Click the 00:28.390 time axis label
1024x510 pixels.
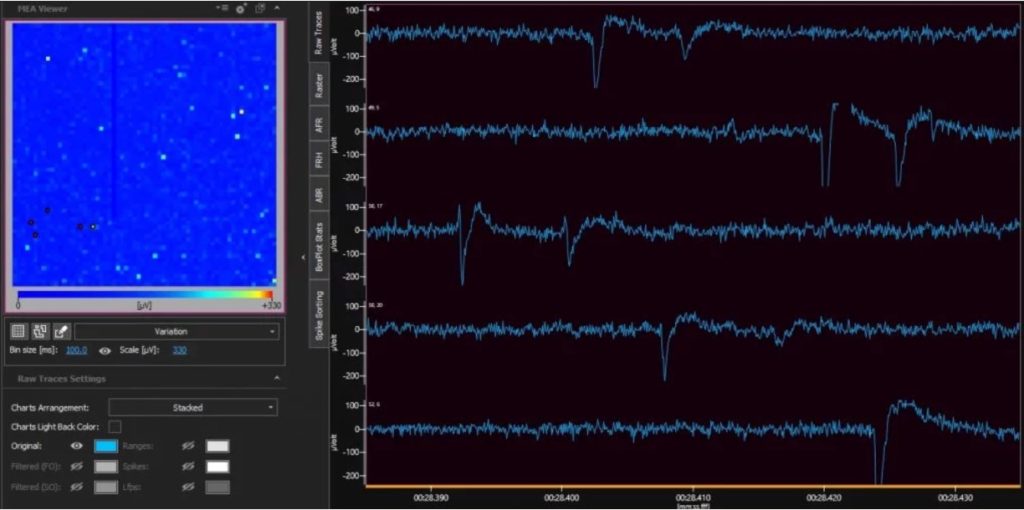click(430, 498)
